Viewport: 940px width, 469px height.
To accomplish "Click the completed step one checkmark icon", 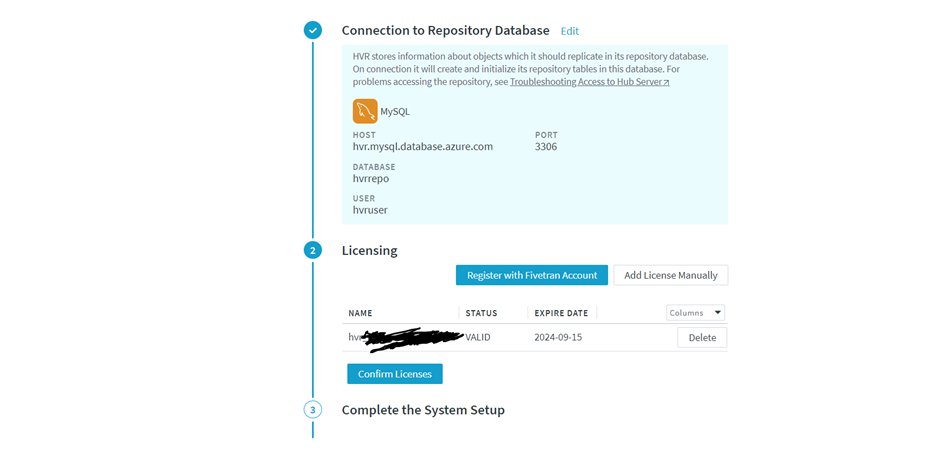I will pyautogui.click(x=313, y=31).
